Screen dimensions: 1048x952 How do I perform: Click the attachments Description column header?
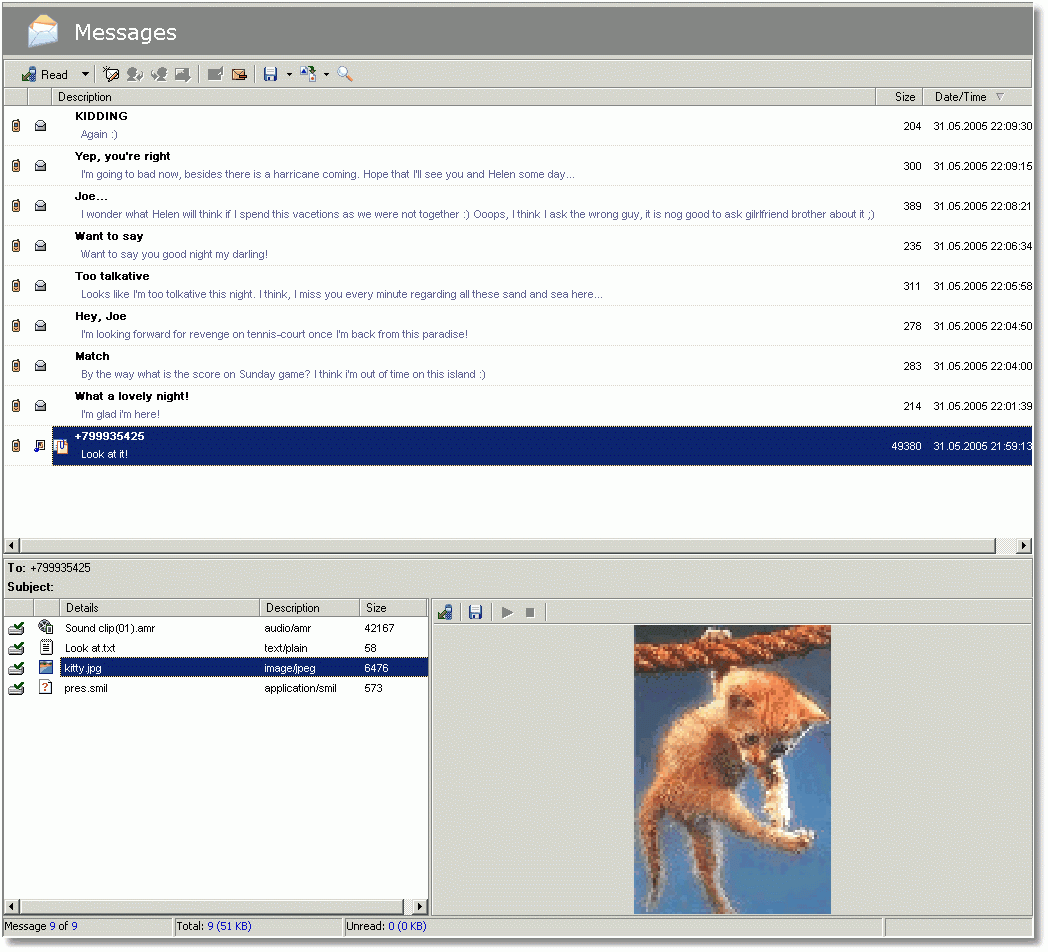pos(309,608)
